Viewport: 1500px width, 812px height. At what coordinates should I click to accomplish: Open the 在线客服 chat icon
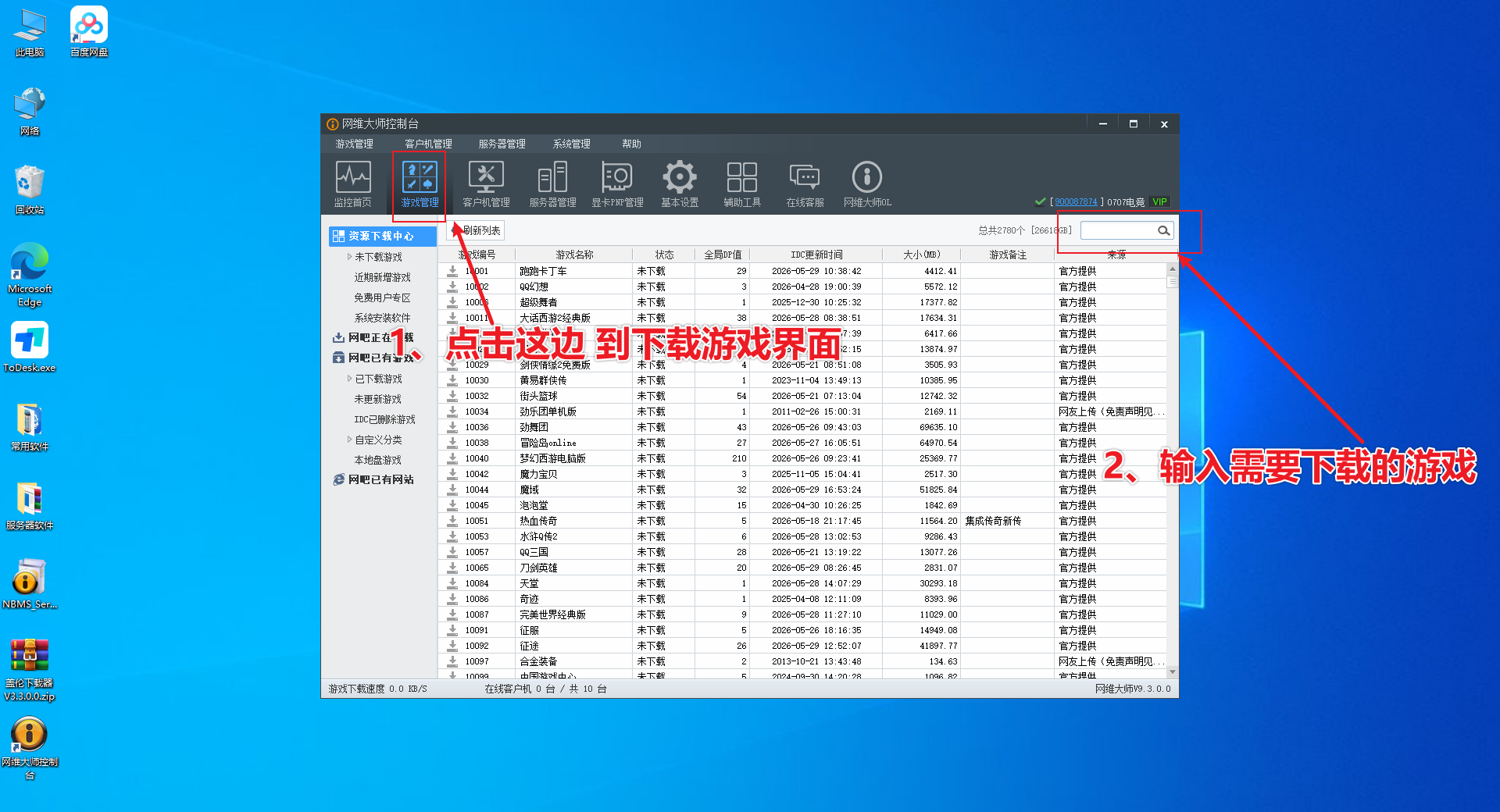point(805,184)
